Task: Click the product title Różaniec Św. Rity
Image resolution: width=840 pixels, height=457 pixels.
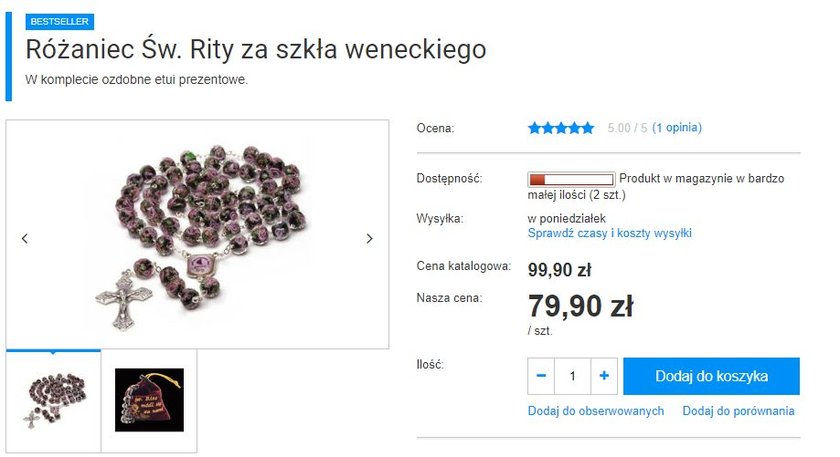Action: (256, 49)
